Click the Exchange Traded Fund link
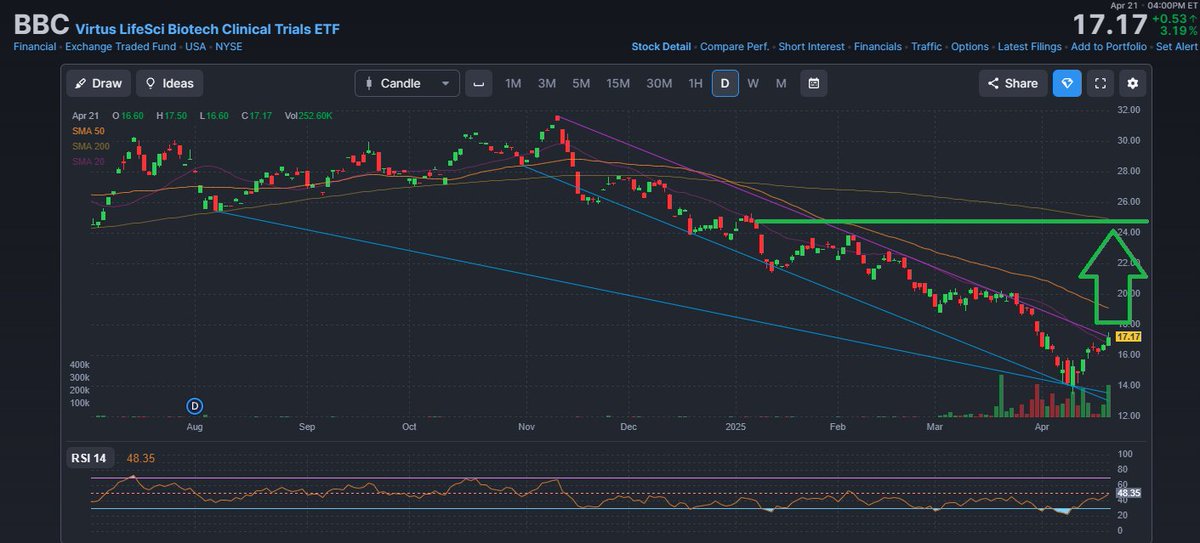 (121, 47)
